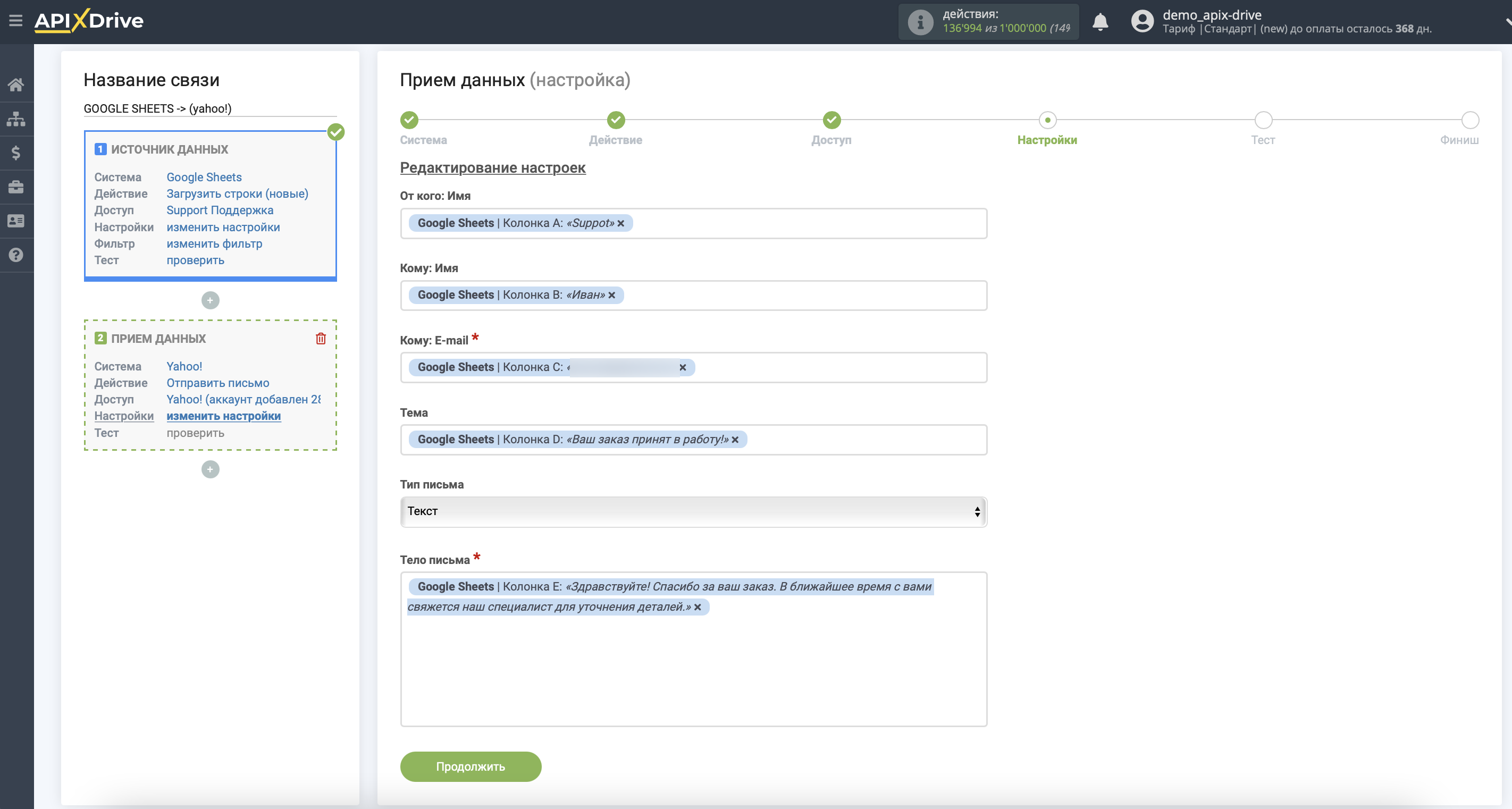Open the connections sitemap icon in sidebar
Screen dimensions: 1512x809
(x=16, y=119)
